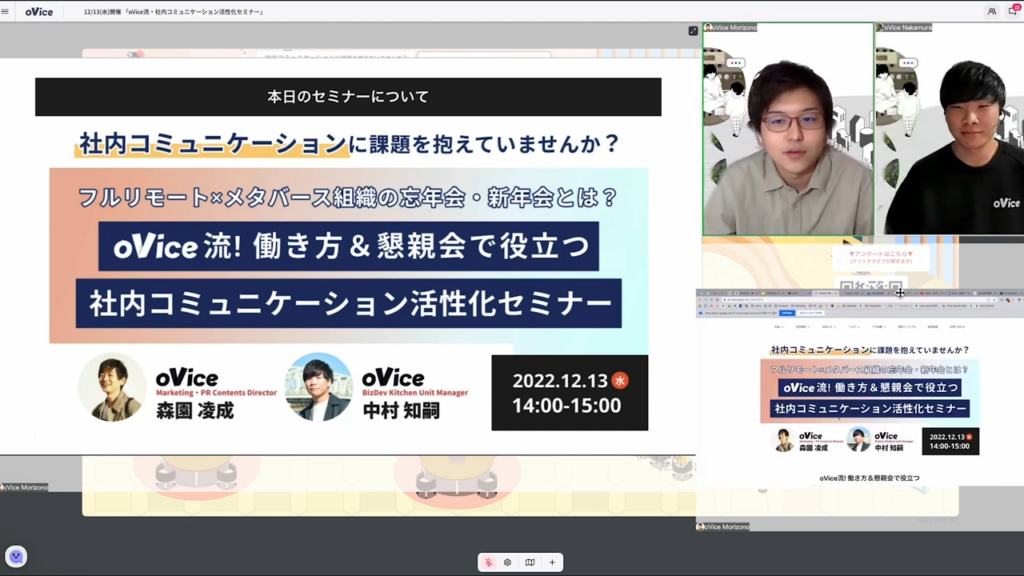Open the hexagon settings icon in toolbar

click(507, 562)
